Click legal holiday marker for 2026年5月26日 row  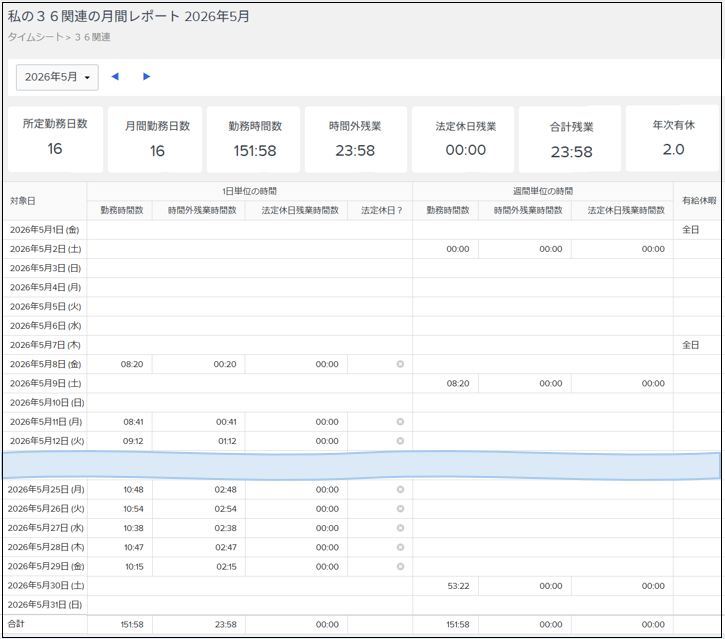(x=400, y=509)
